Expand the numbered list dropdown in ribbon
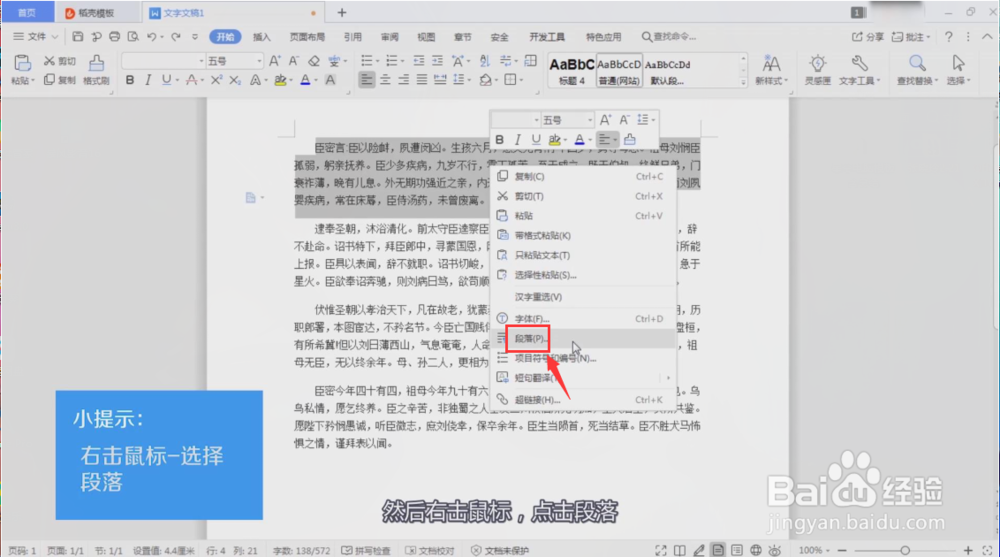The height and width of the screenshot is (557, 1000). tap(403, 61)
